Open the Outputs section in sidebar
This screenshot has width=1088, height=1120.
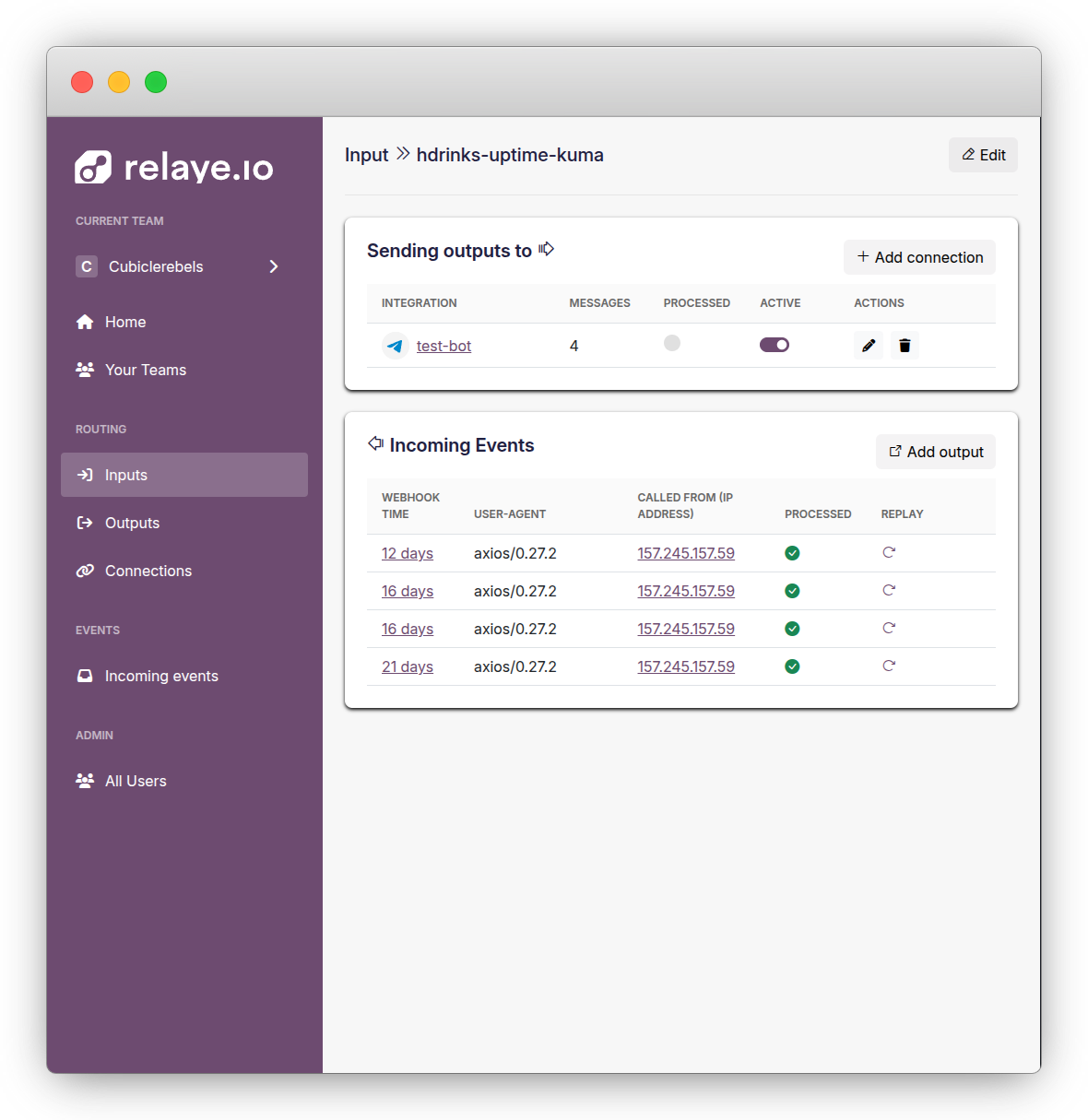(x=84, y=523)
